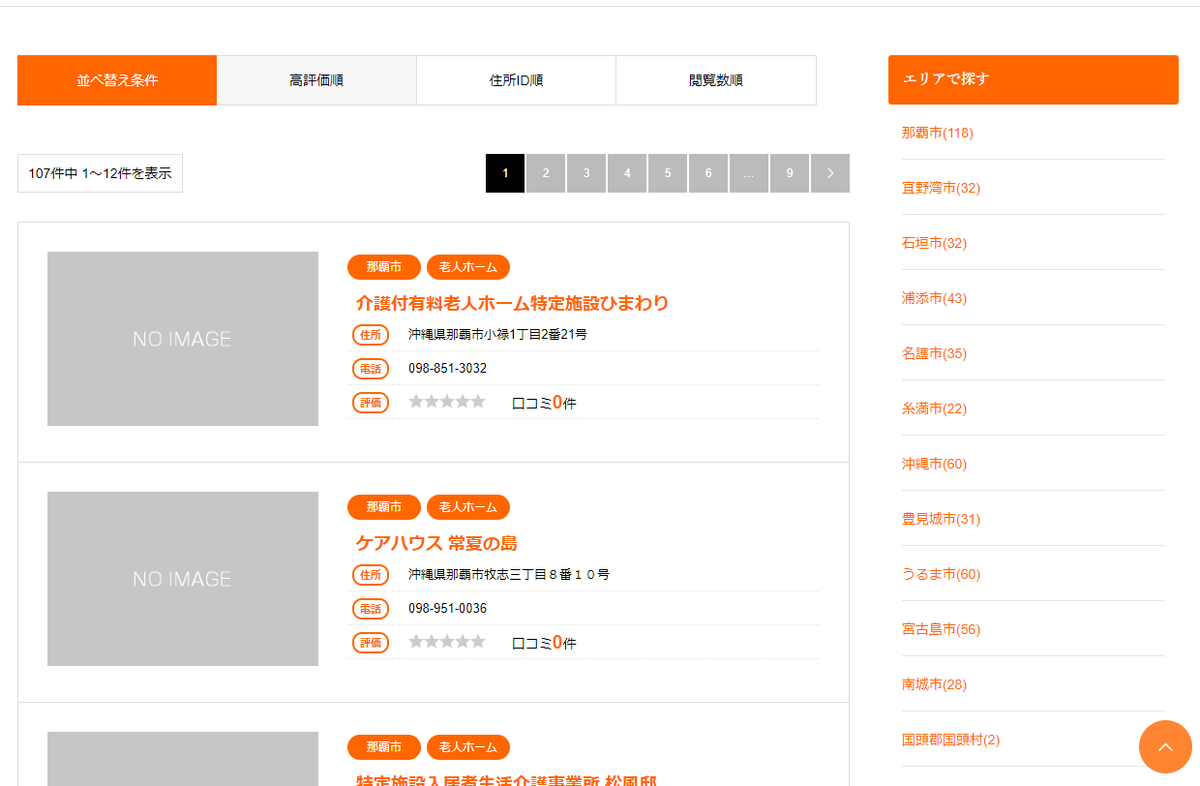Click the next page arrow
This screenshot has height=786, width=1200.
pyautogui.click(x=830, y=173)
